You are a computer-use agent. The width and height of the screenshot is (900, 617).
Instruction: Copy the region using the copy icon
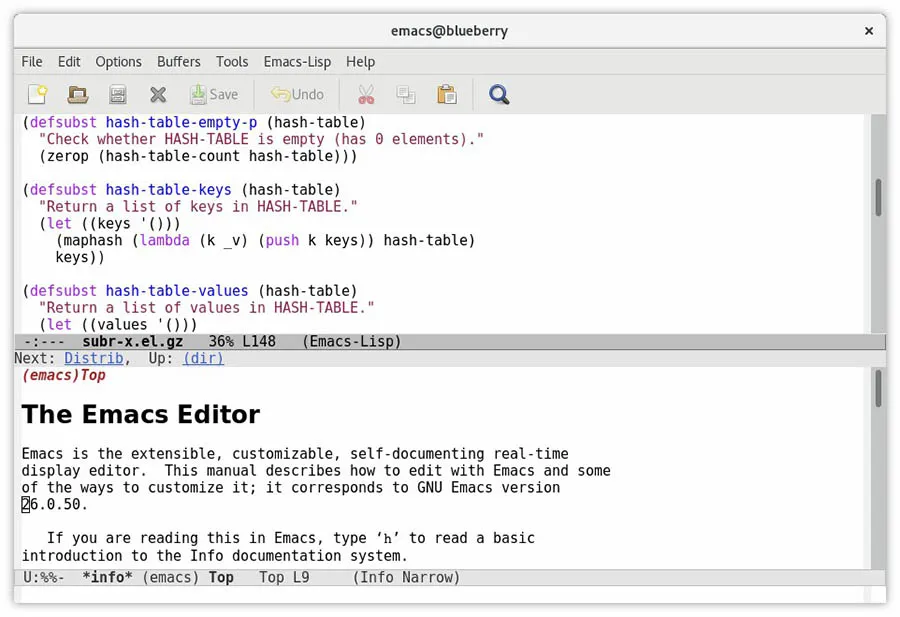[x=406, y=94]
